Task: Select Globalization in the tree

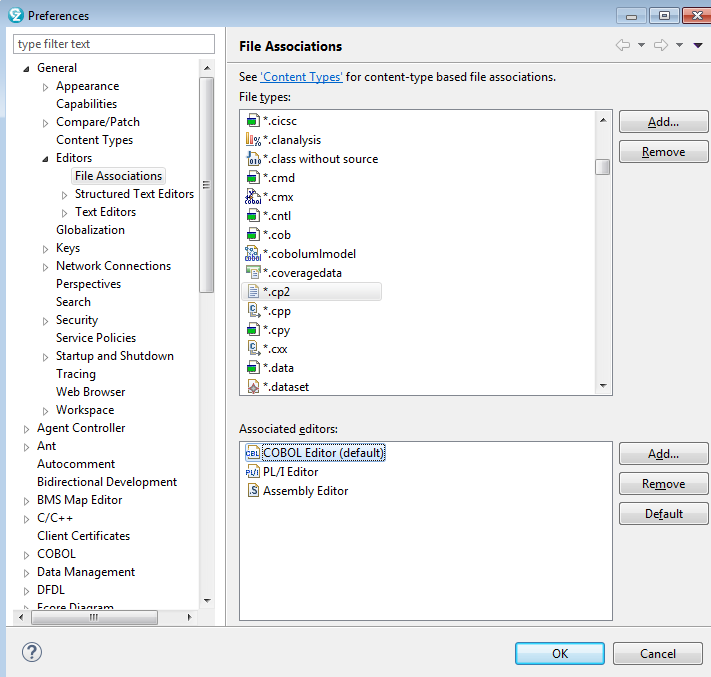Action: [x=90, y=230]
